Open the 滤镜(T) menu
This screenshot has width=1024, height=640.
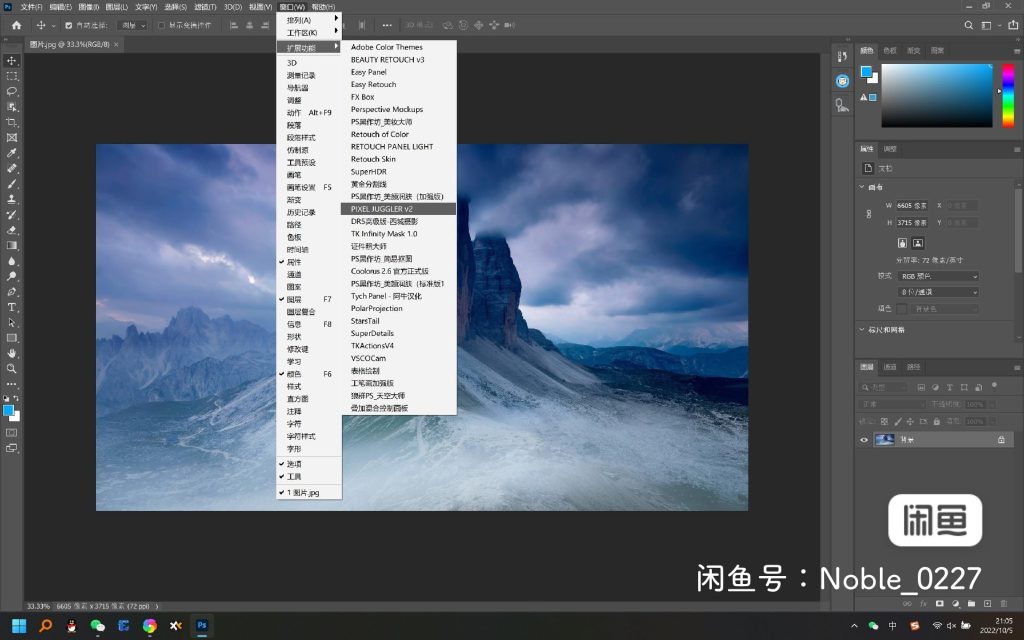click(x=205, y=7)
